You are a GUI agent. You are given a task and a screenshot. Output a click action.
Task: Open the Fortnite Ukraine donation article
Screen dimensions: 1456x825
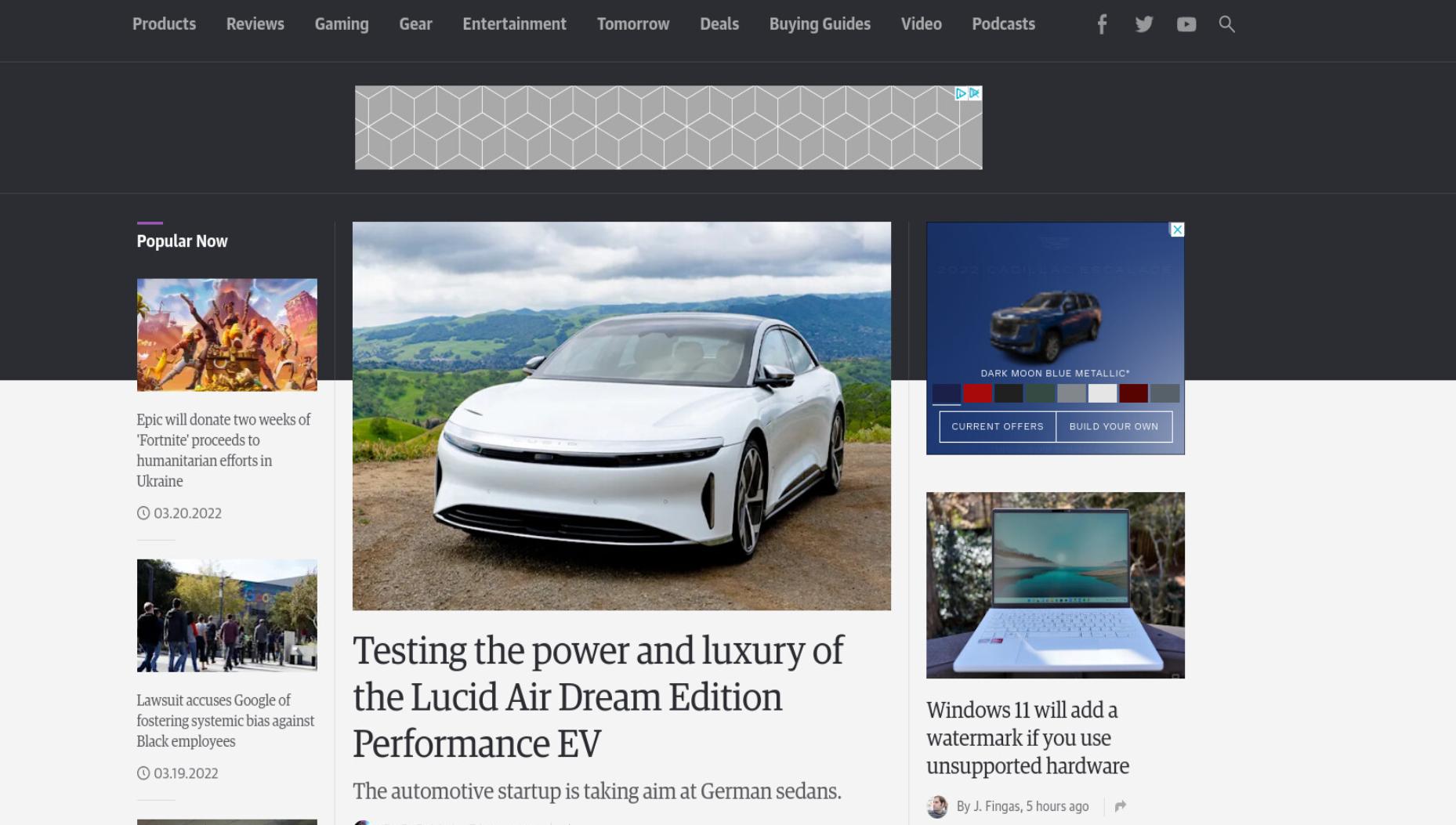point(223,450)
